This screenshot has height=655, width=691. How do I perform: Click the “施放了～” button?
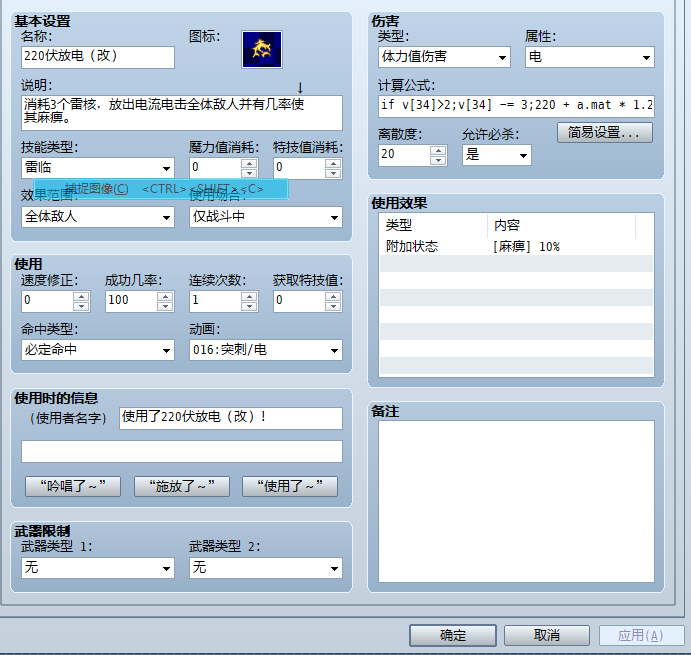pos(182,486)
